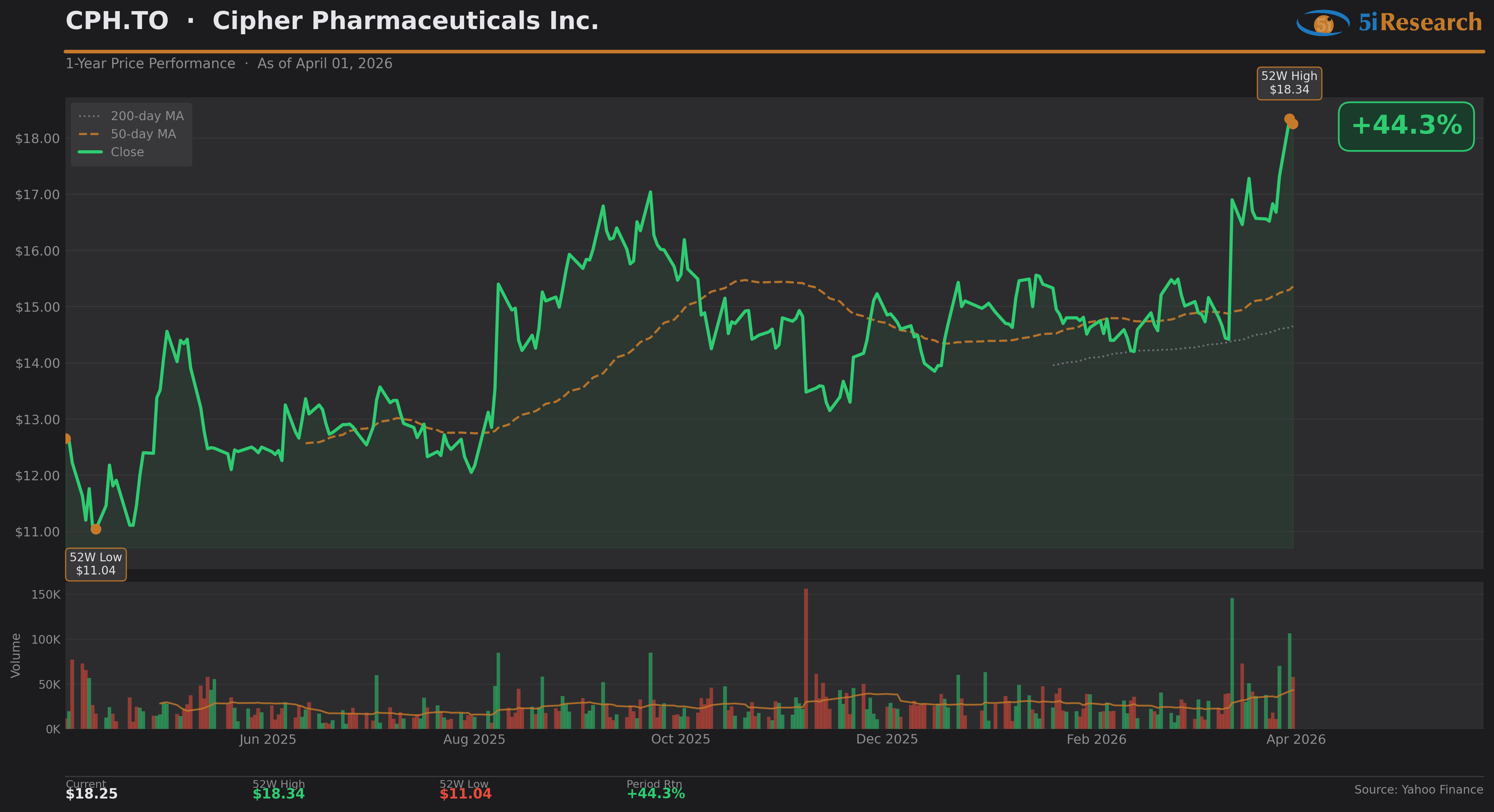Click the 52W High orange marker dot

pyautogui.click(x=1289, y=119)
